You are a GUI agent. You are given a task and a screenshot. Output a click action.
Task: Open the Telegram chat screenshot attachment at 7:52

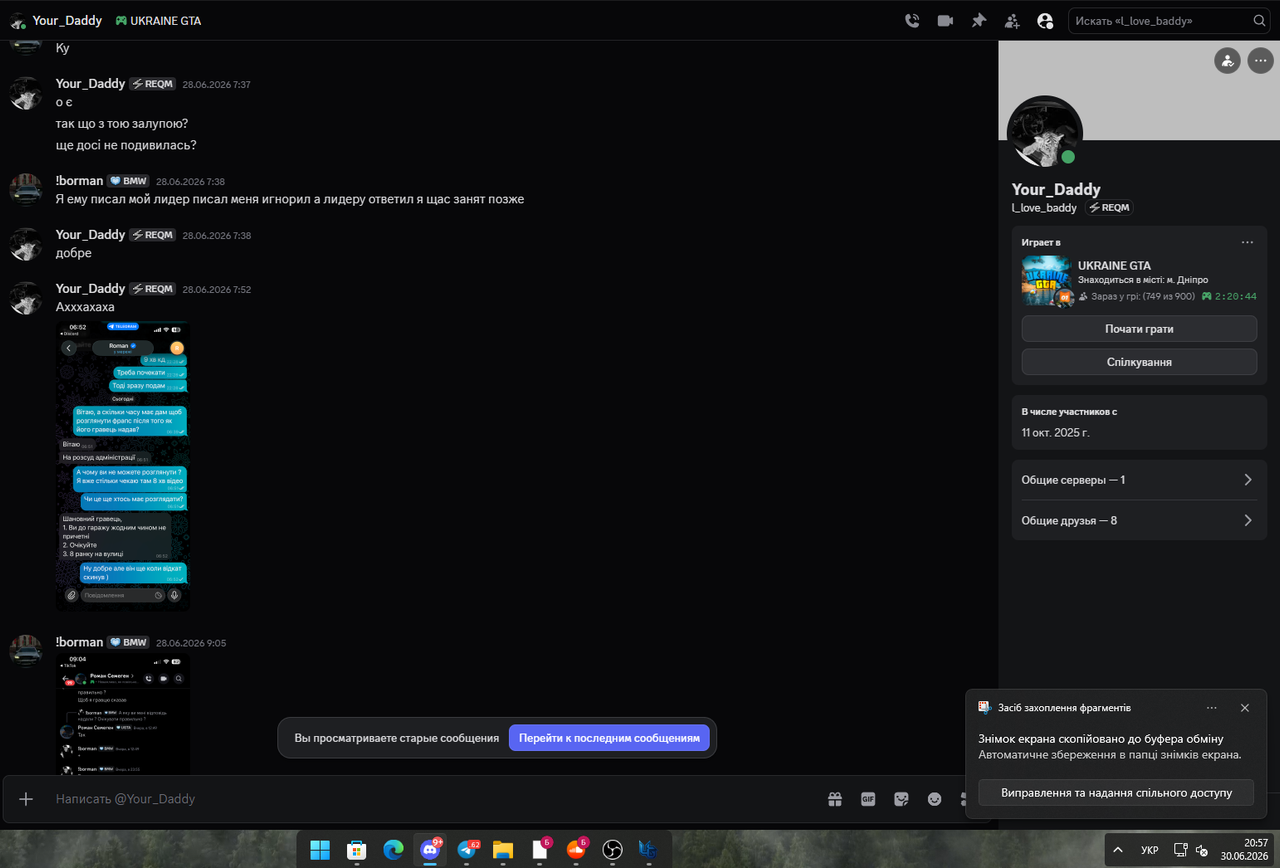pyautogui.click(x=123, y=465)
